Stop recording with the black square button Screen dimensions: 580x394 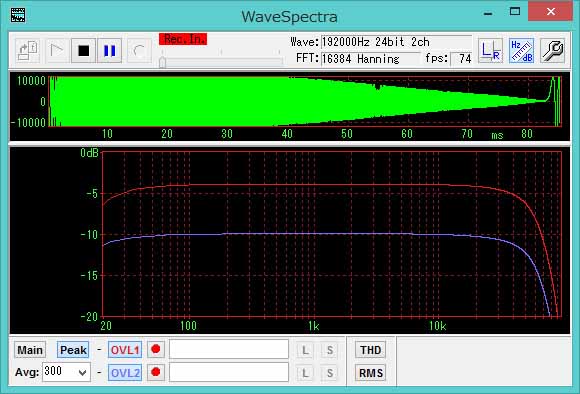click(x=84, y=50)
